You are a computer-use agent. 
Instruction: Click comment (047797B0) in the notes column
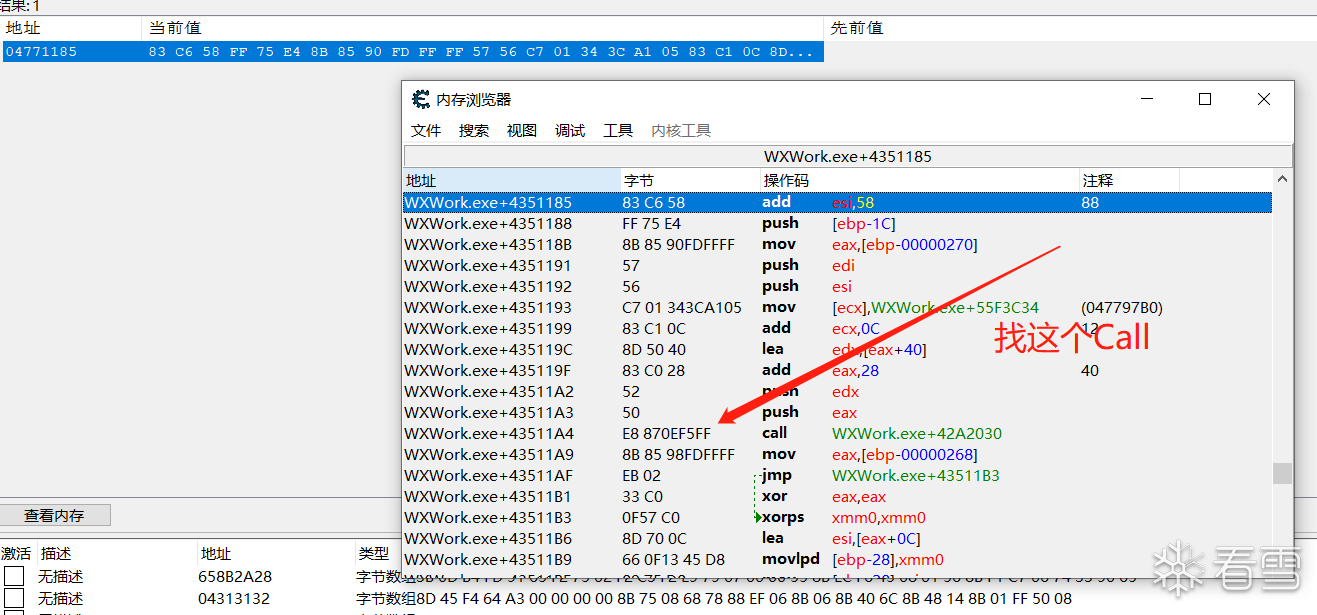pos(1122,307)
